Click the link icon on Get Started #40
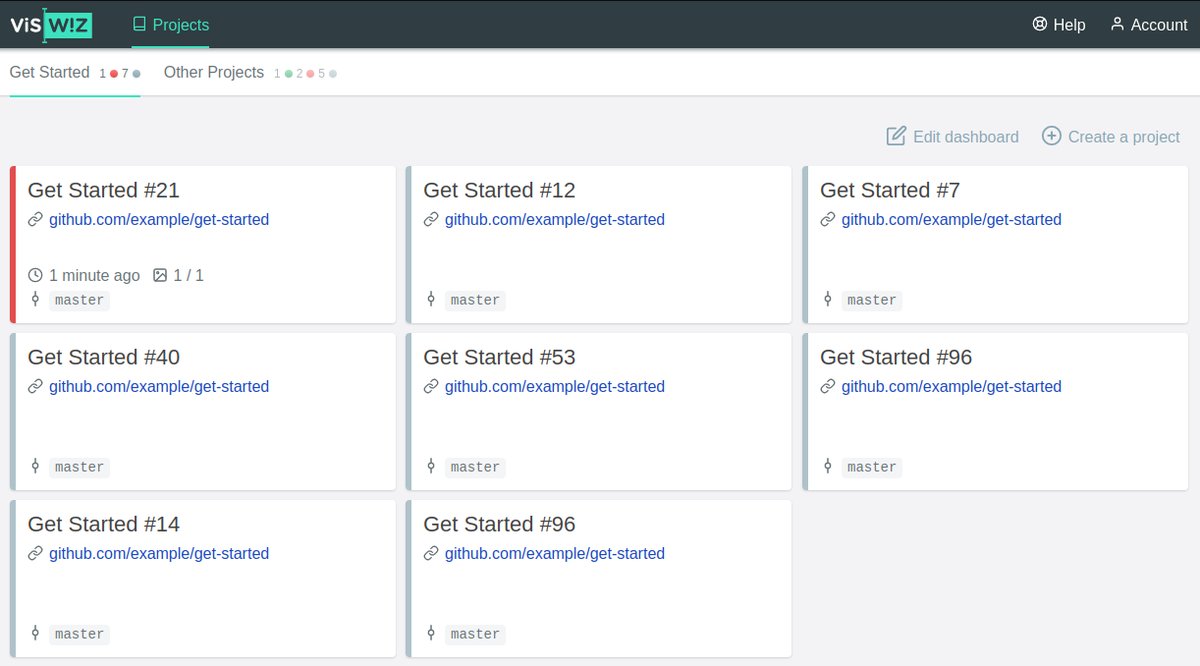 pos(35,387)
